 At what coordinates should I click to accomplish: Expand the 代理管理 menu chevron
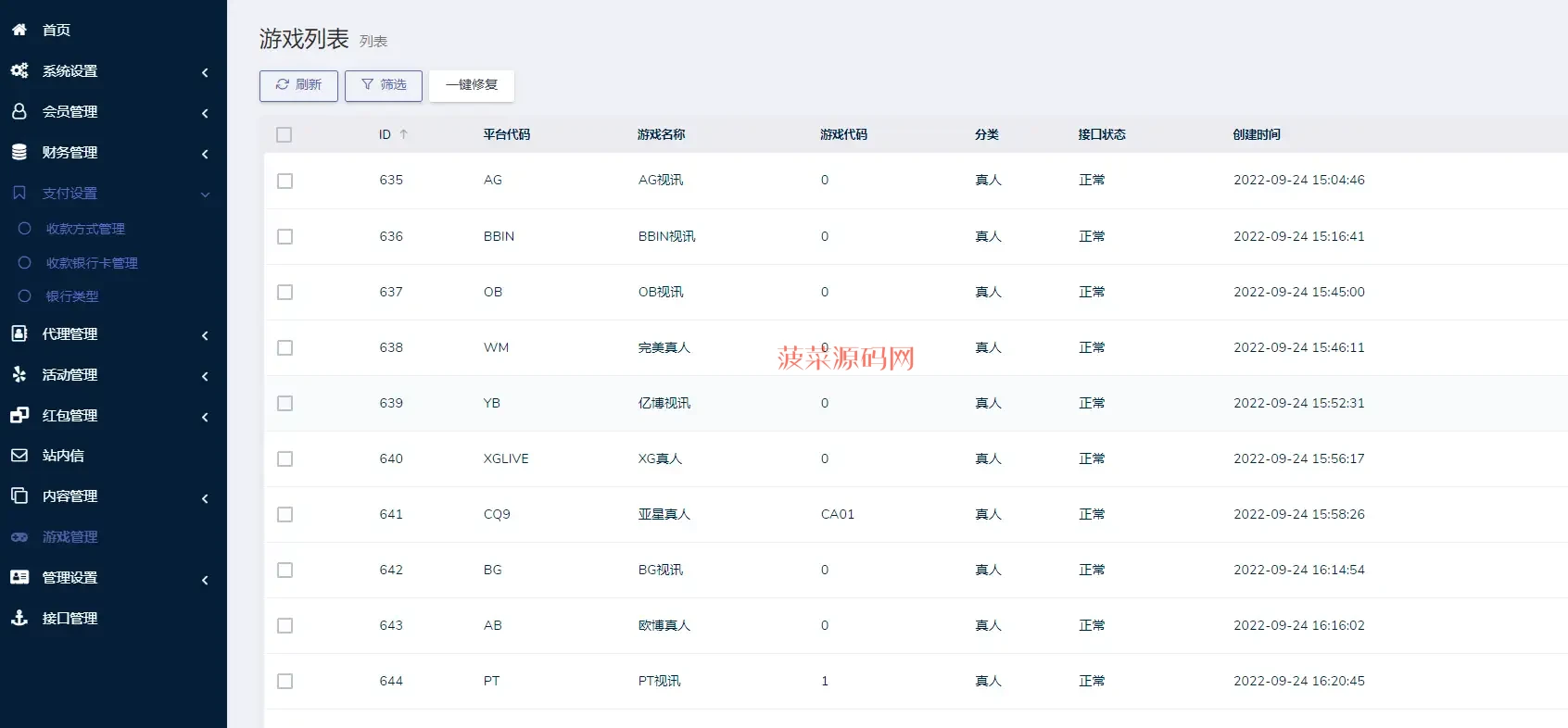(x=205, y=335)
